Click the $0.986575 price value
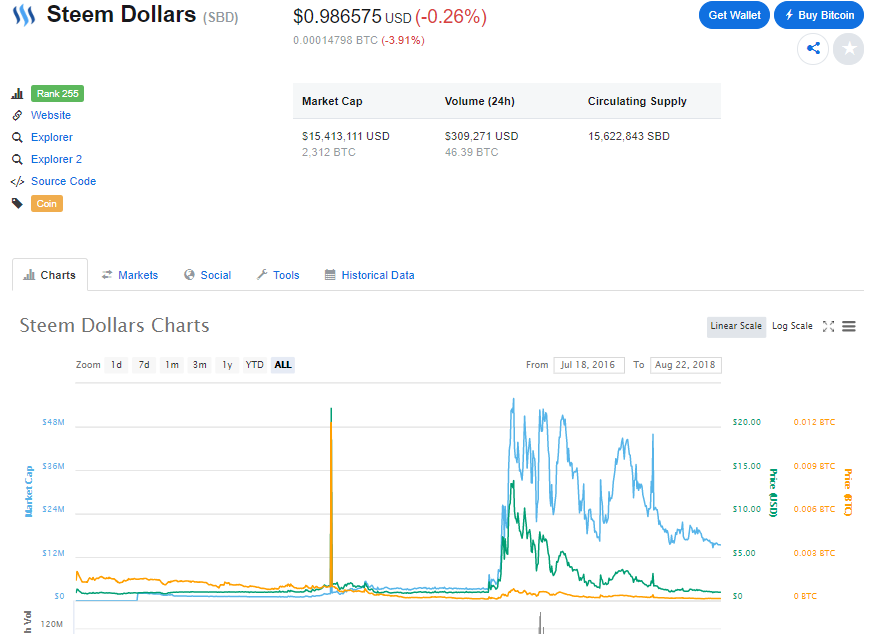This screenshot has height=634, width=871. 338,17
